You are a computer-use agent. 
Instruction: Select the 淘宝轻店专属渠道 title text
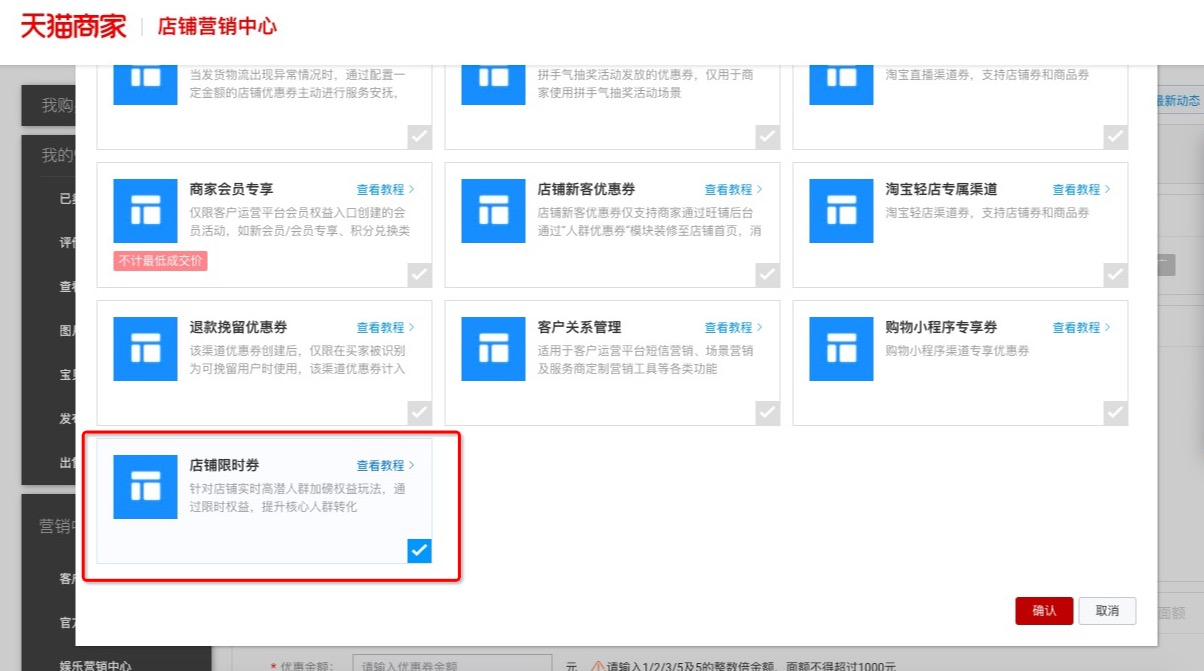point(941,189)
